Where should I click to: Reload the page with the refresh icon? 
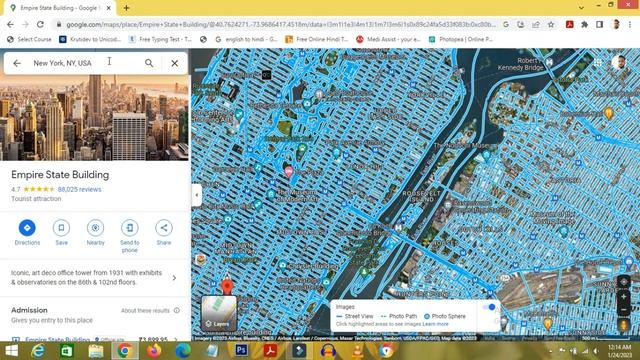point(40,24)
